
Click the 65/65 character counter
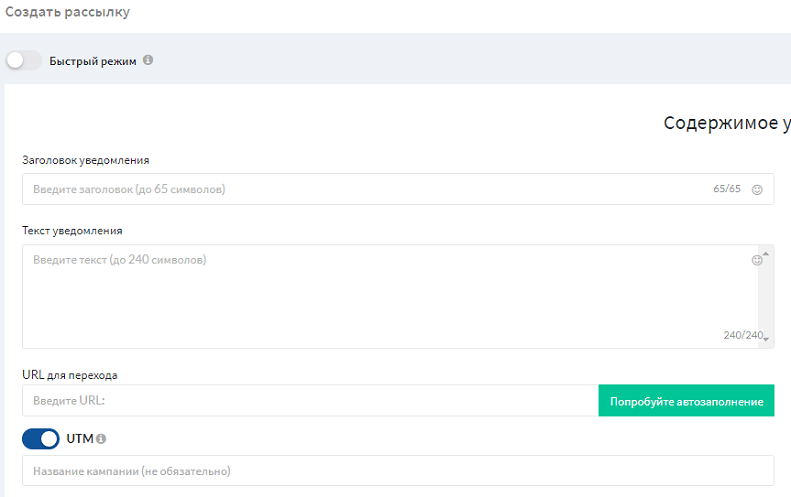pos(727,189)
